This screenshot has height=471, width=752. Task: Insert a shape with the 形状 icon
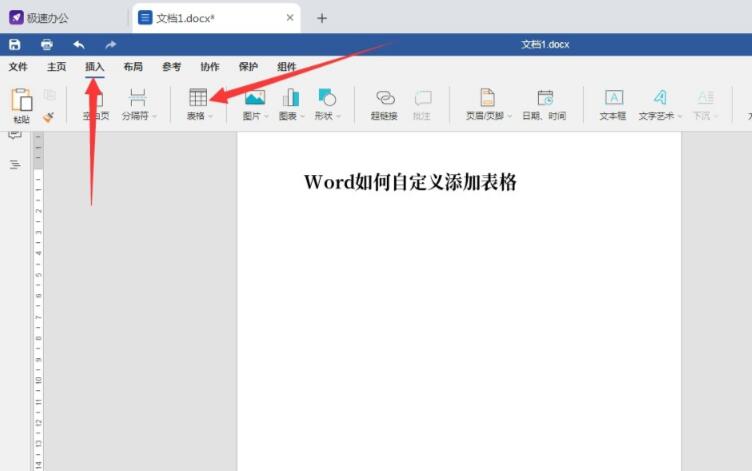coord(327,97)
